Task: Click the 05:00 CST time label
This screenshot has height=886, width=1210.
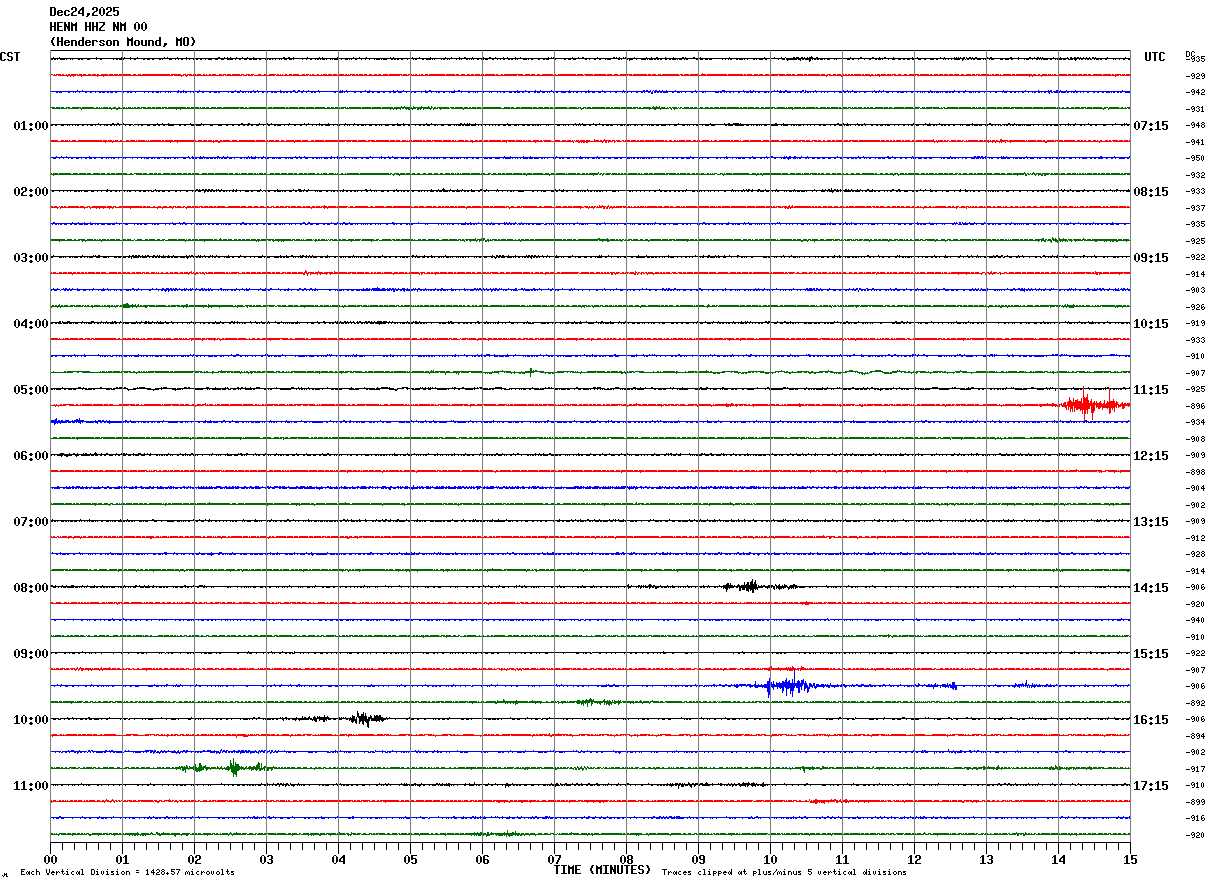Action: tap(31, 390)
